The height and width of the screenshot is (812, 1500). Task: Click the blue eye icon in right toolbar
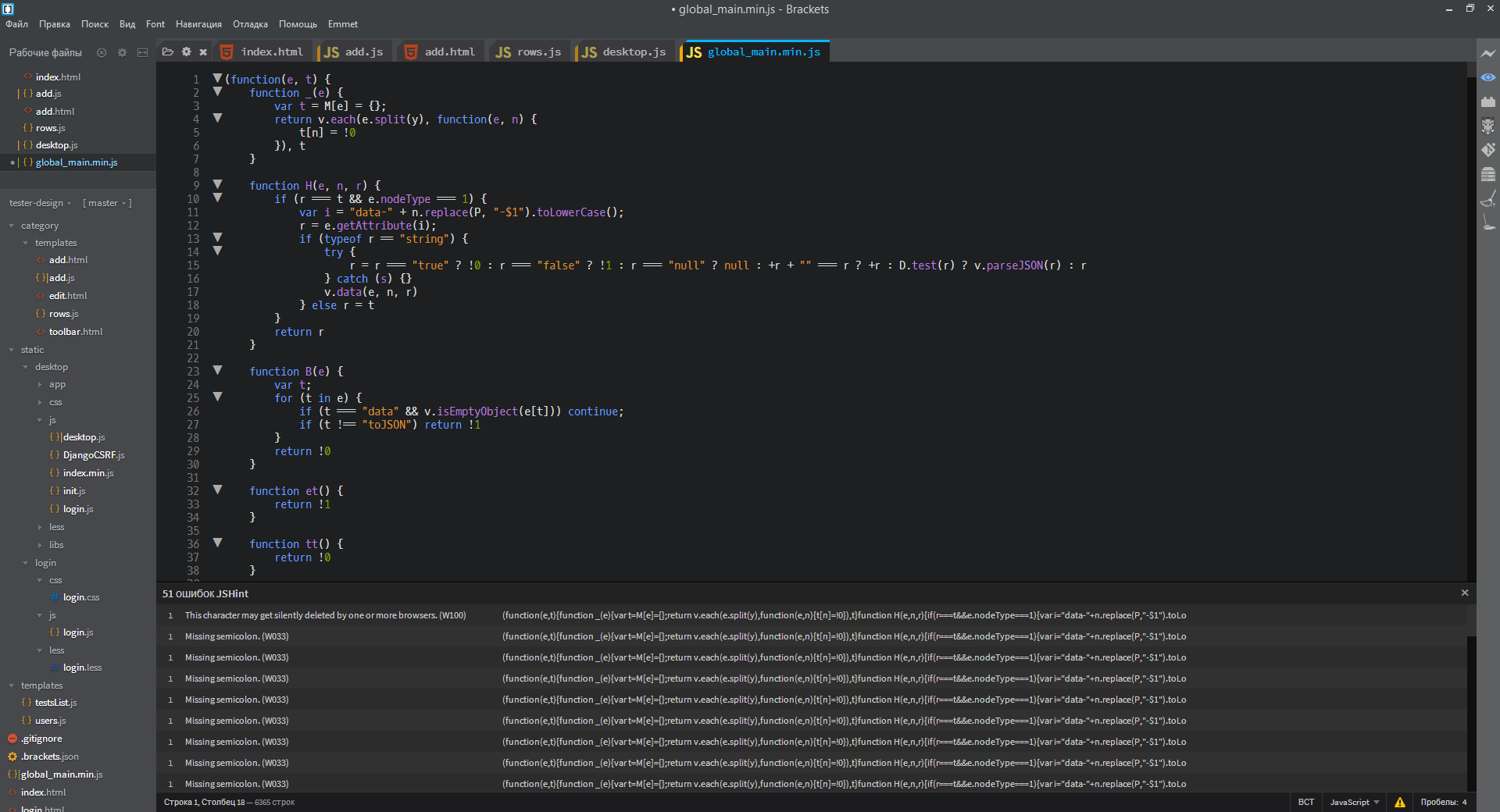point(1487,77)
